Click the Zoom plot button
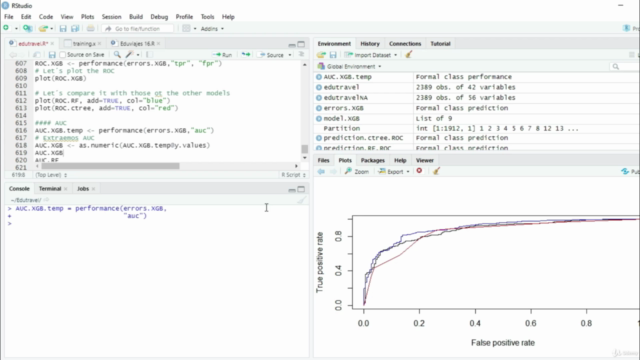The height and width of the screenshot is (360, 640). (x=357, y=171)
